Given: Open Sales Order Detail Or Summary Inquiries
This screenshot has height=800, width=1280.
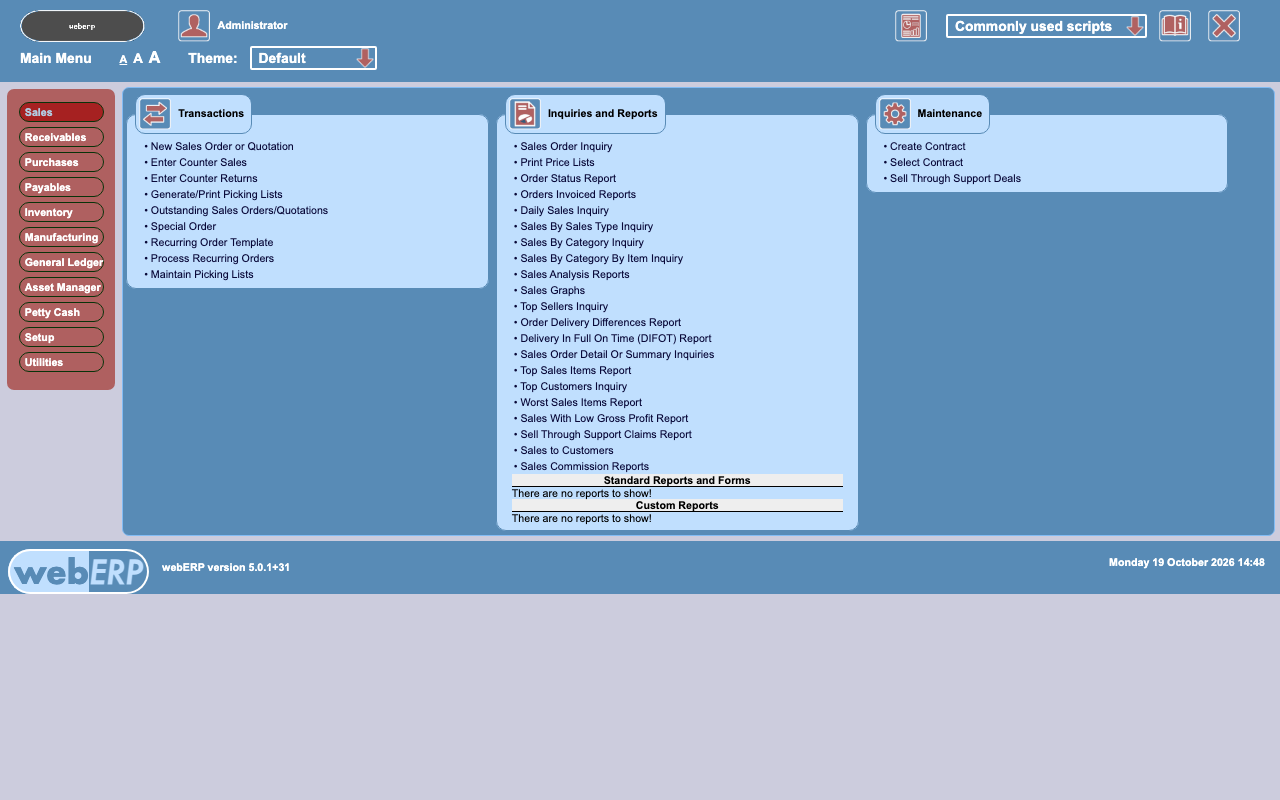Looking at the screenshot, I should tap(617, 354).
